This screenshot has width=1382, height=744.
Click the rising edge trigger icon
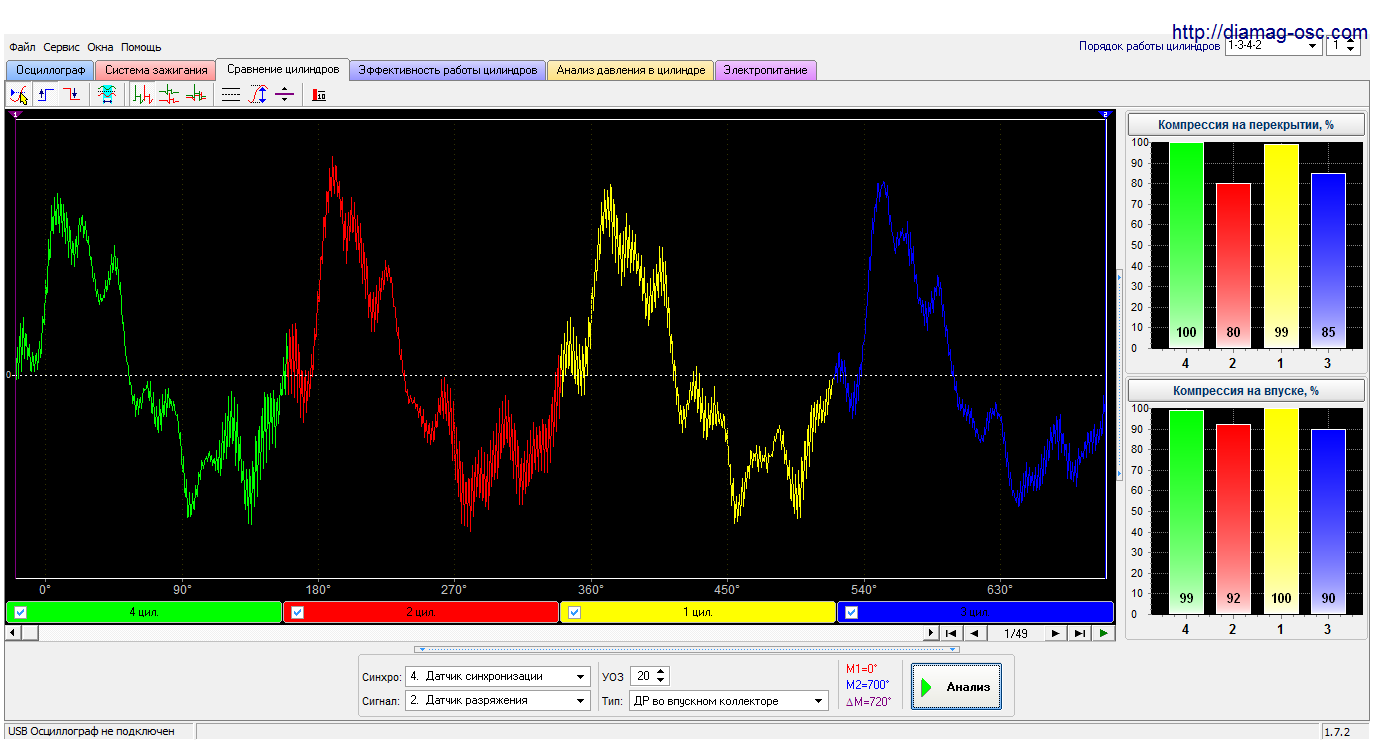pos(46,95)
